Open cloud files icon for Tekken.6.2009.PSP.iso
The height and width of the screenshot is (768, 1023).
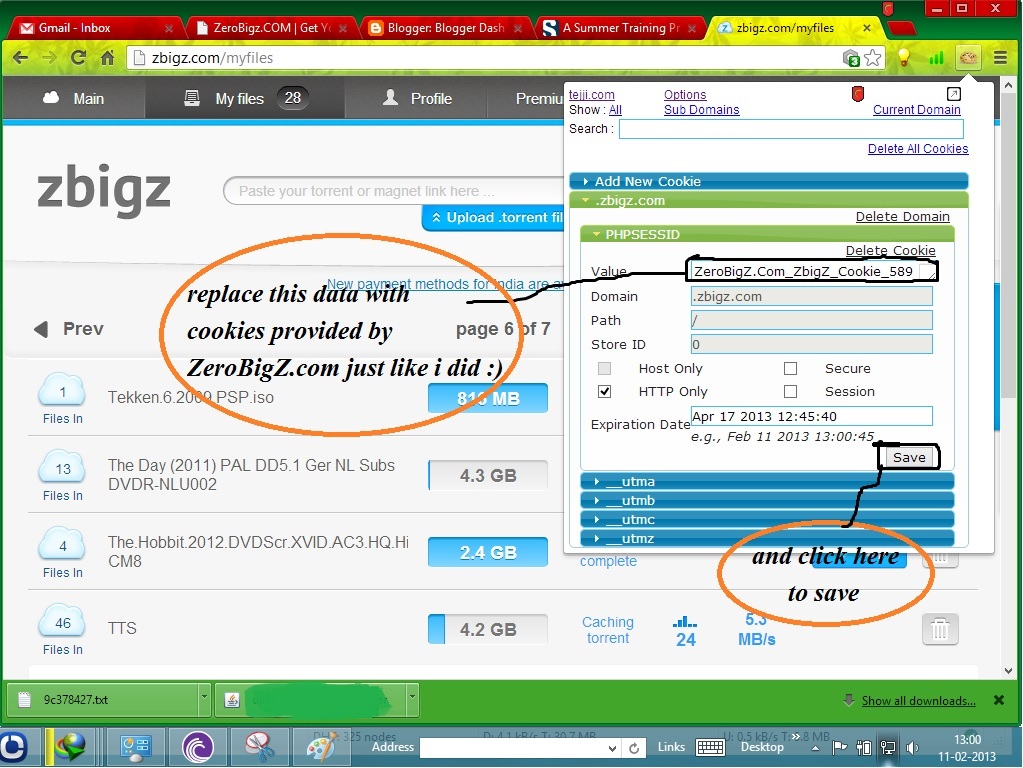[62, 391]
